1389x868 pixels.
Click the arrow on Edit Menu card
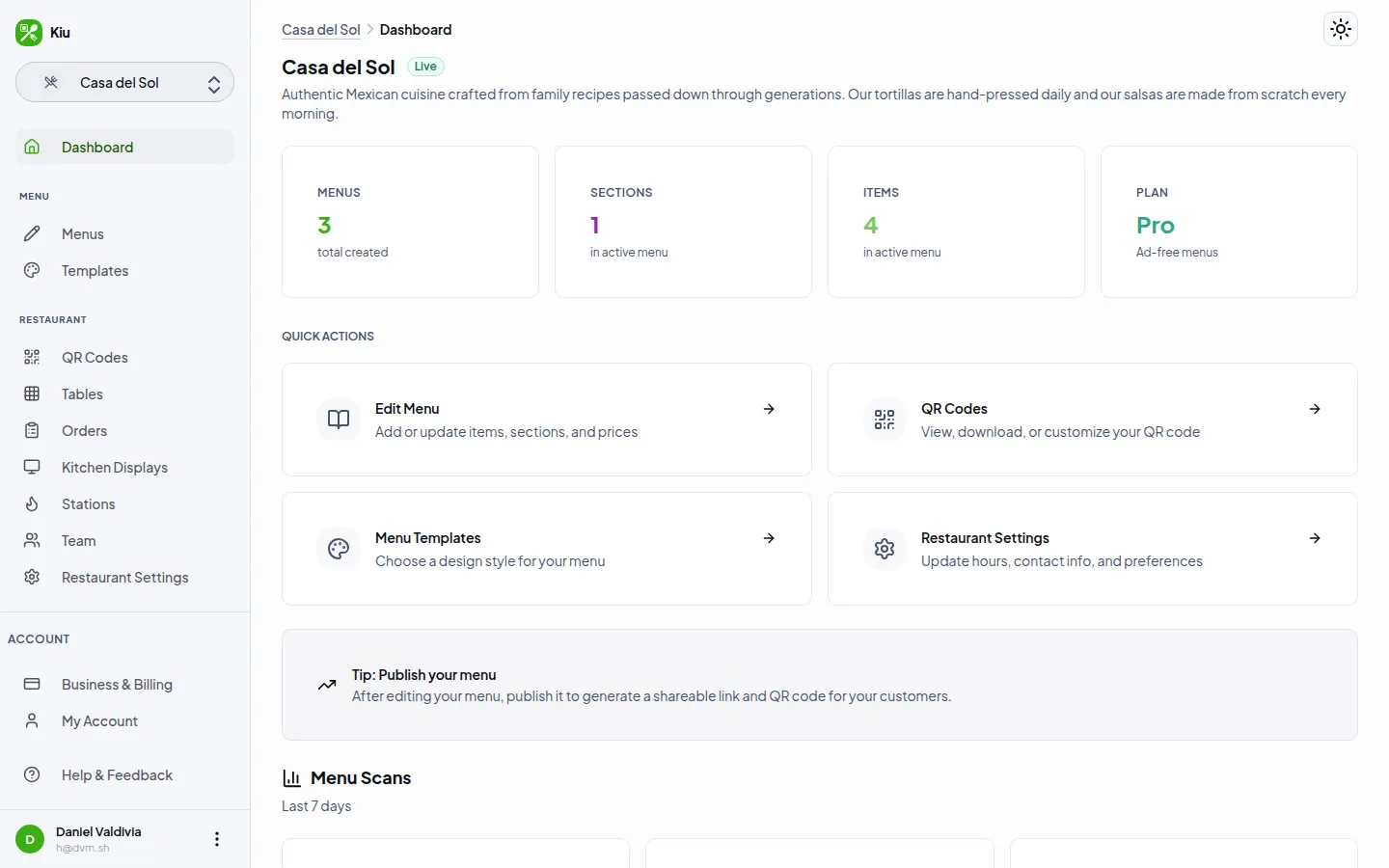click(769, 409)
